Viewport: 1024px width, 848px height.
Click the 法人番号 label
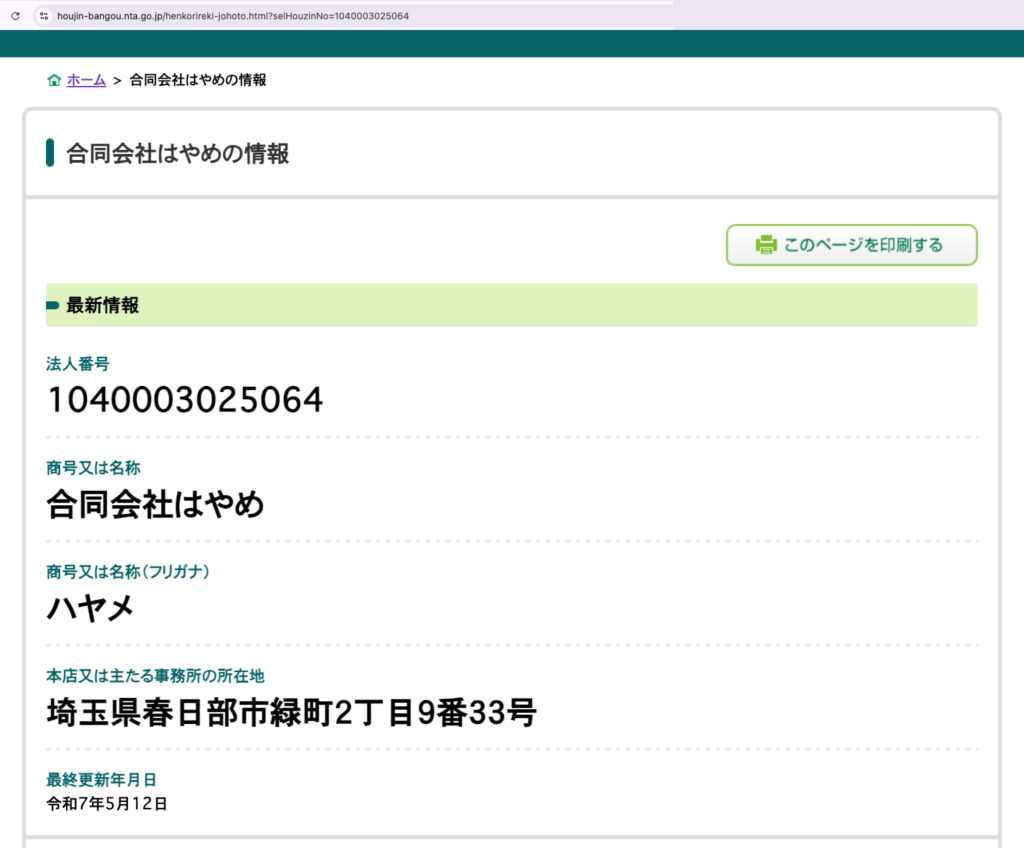[x=78, y=364]
